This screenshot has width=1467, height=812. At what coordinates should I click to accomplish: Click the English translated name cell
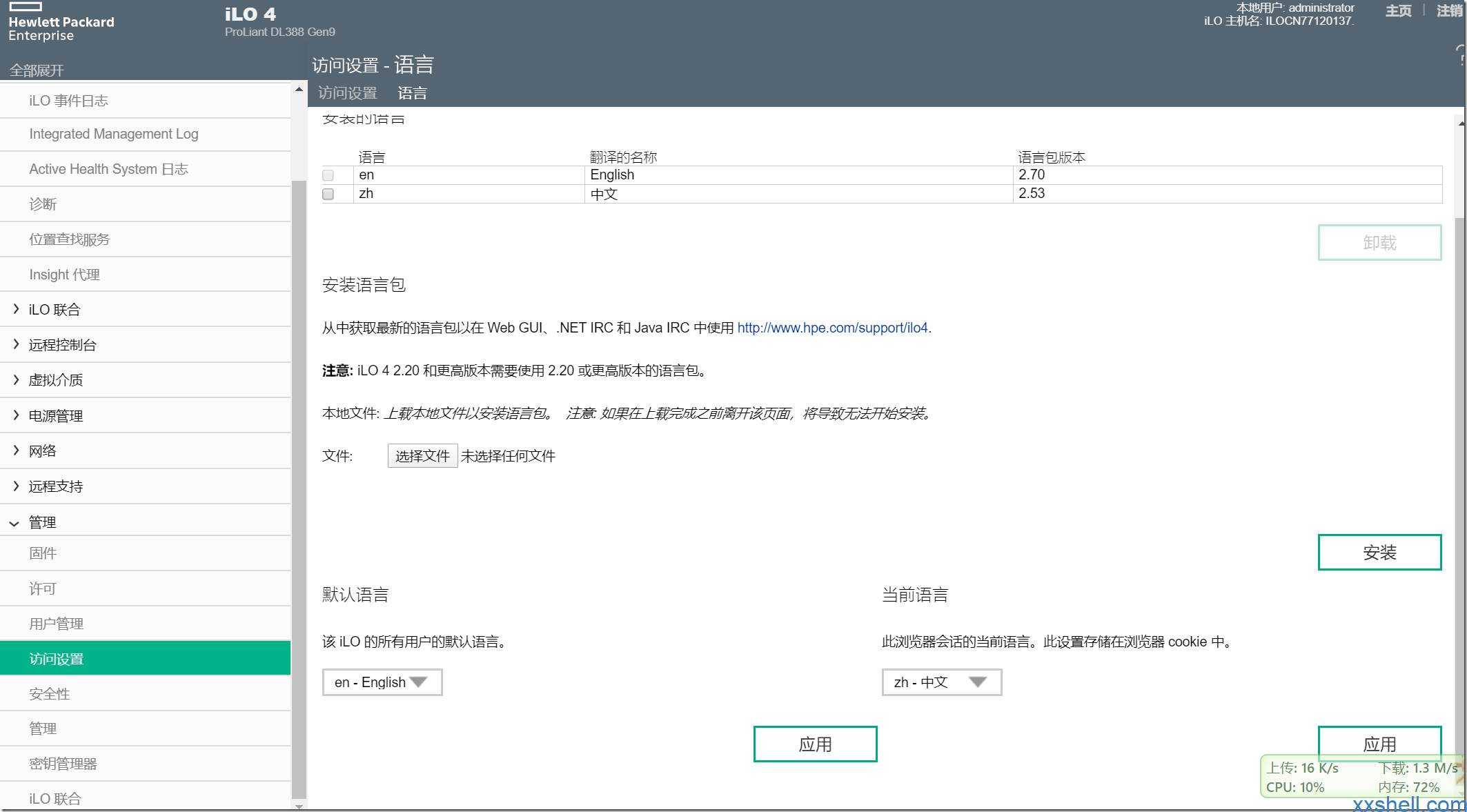(798, 175)
